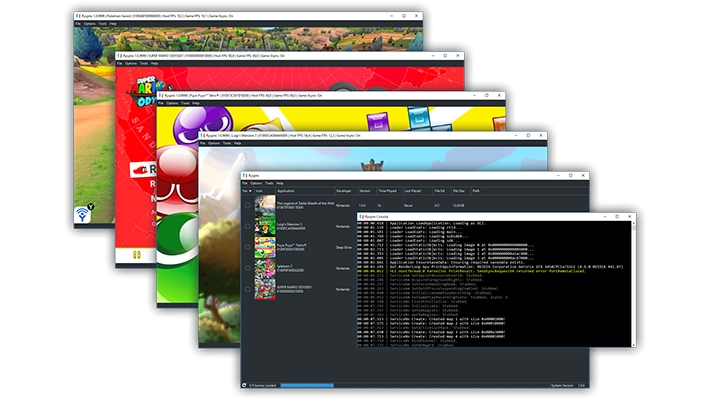The image size is (710, 400).
Task: Open Help menu in Luigi's Mansion 3 window
Action: [x=238, y=143]
